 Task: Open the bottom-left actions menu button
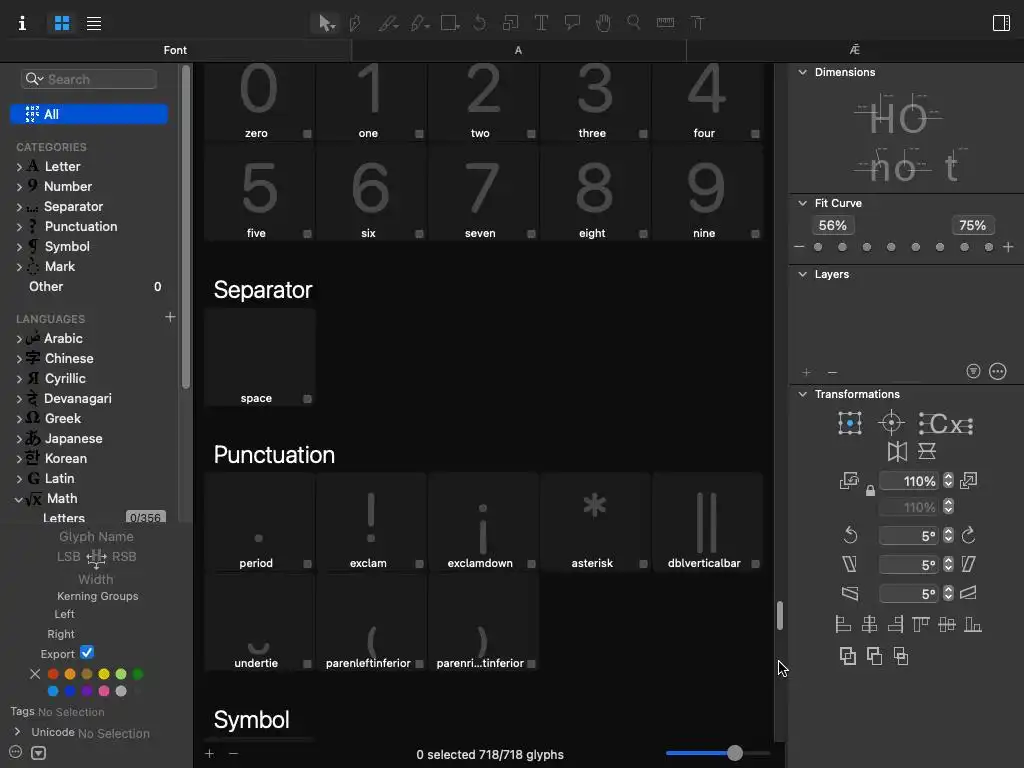point(16,752)
